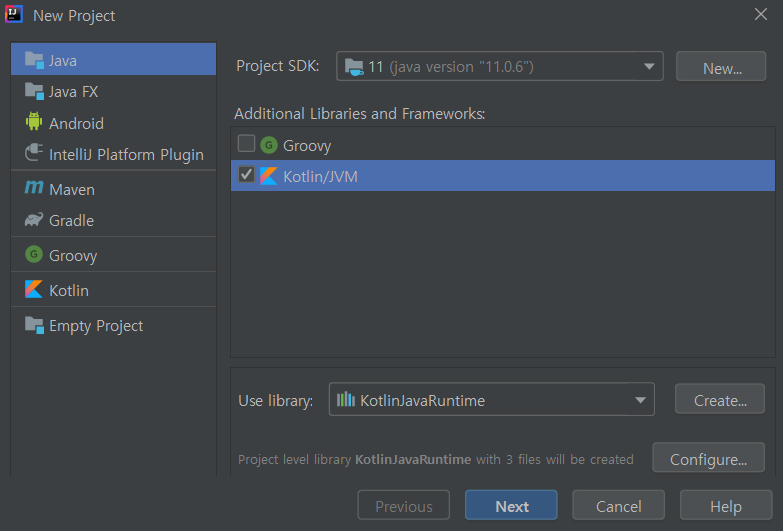The image size is (783, 531).
Task: Click the New... SDK button
Action: point(721,66)
